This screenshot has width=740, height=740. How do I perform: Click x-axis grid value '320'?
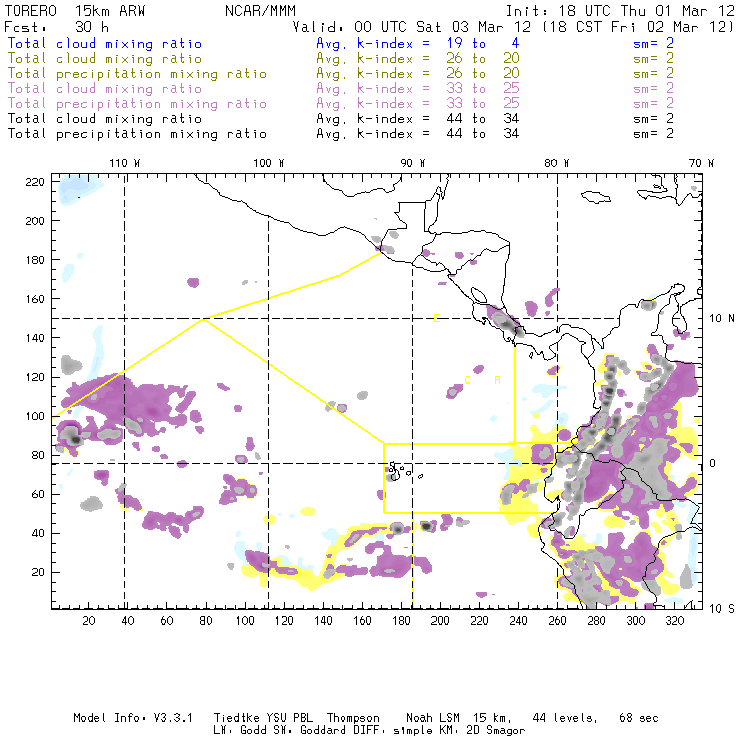click(x=675, y=621)
